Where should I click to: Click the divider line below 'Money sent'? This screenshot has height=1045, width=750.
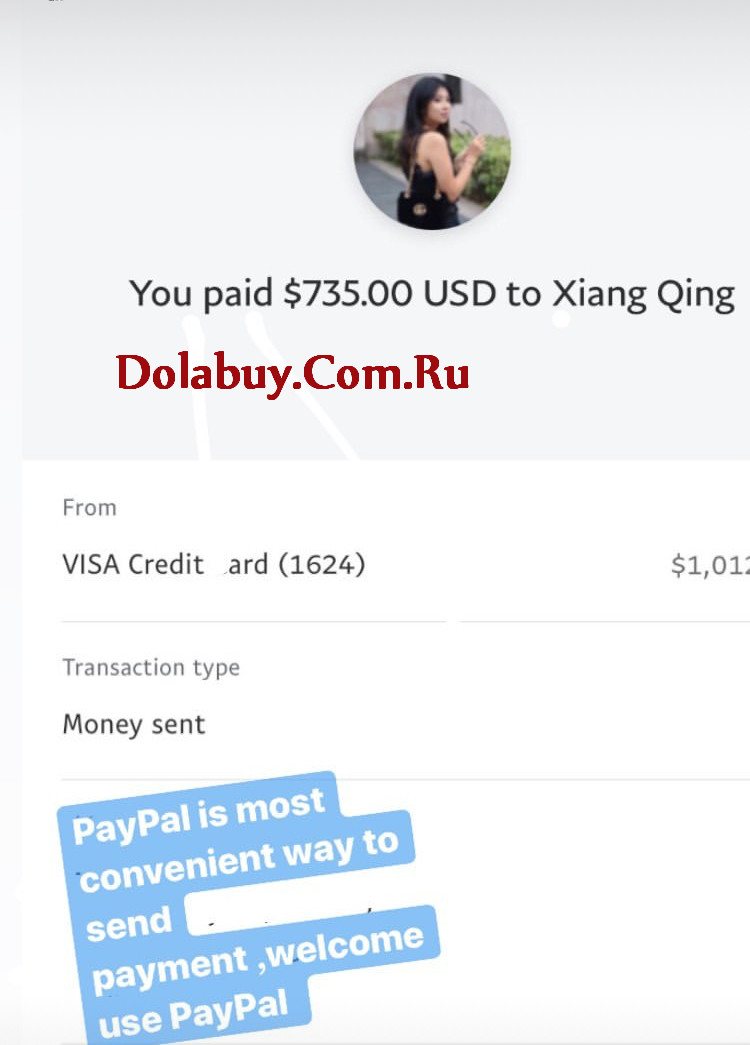click(x=405, y=778)
